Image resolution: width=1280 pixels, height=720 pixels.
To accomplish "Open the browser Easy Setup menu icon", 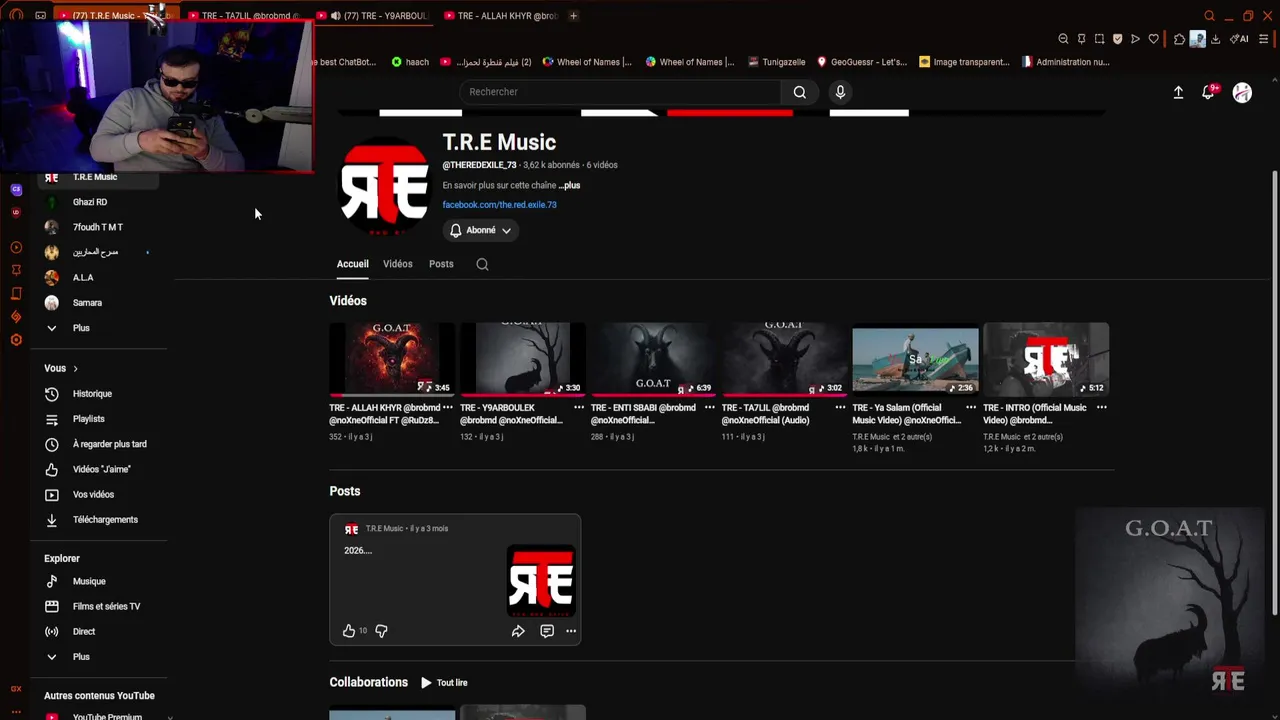I will (1264, 39).
